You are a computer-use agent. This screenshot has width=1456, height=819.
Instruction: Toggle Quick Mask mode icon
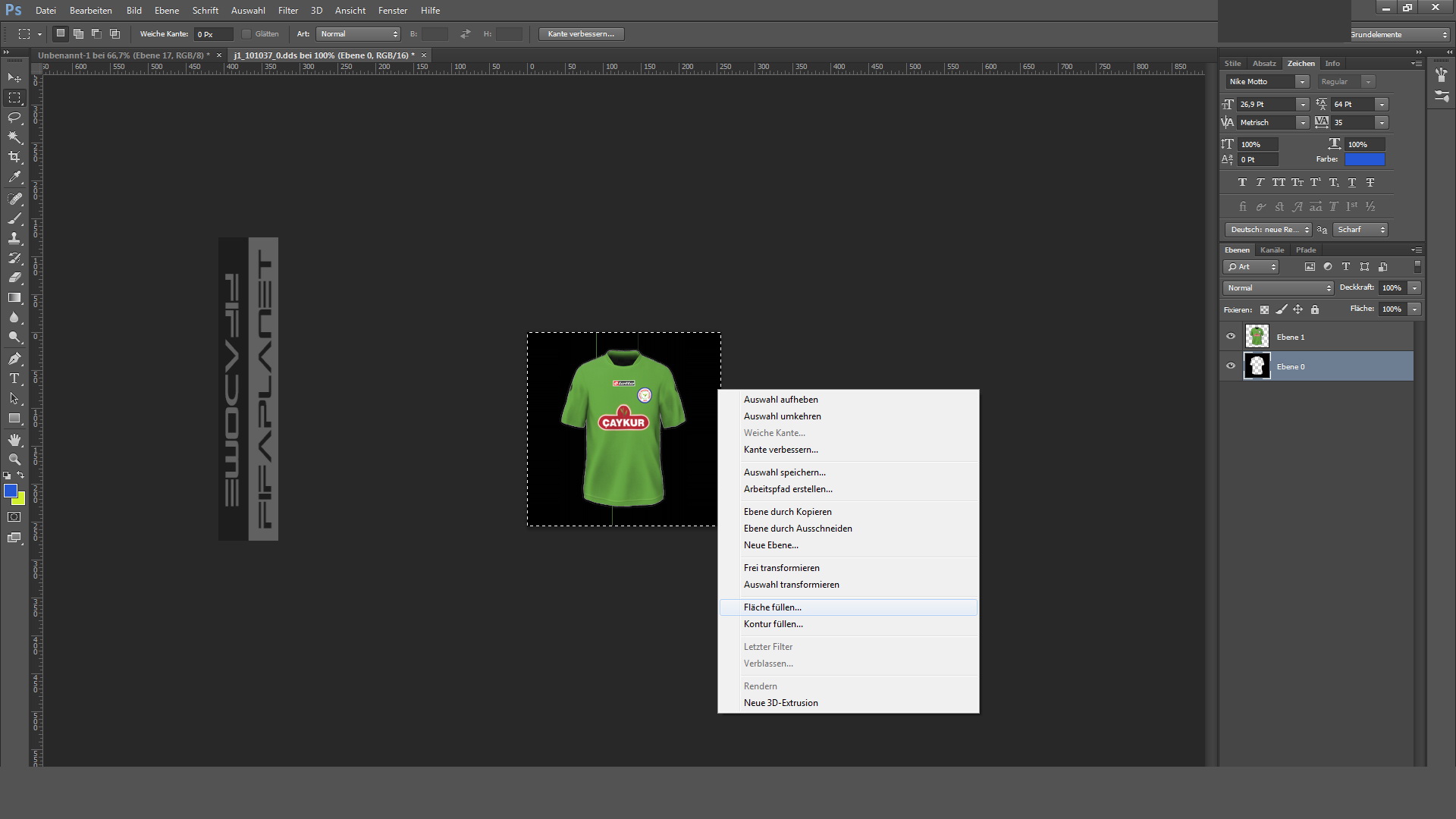(14, 517)
